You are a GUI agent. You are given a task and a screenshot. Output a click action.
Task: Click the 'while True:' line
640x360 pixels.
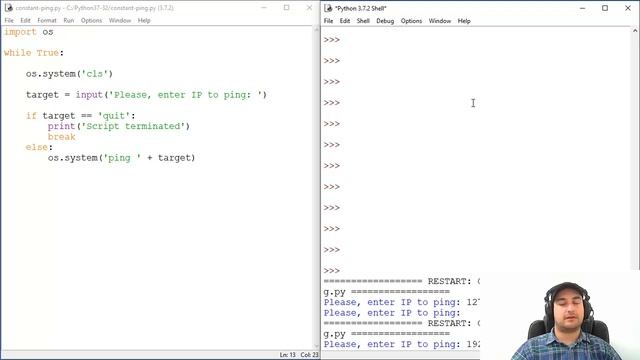34,53
